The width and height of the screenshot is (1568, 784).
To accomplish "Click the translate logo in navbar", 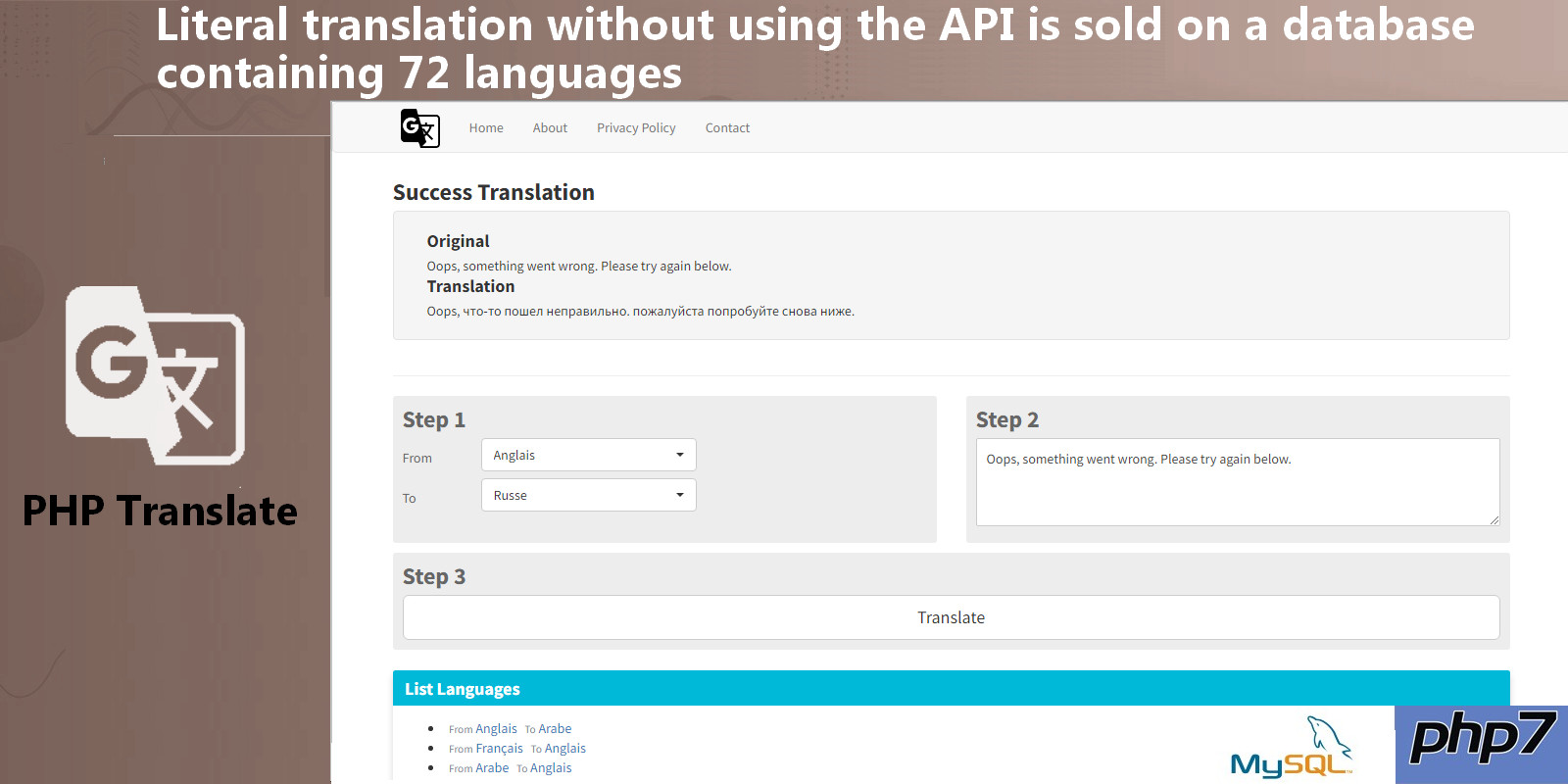I will tap(419, 128).
